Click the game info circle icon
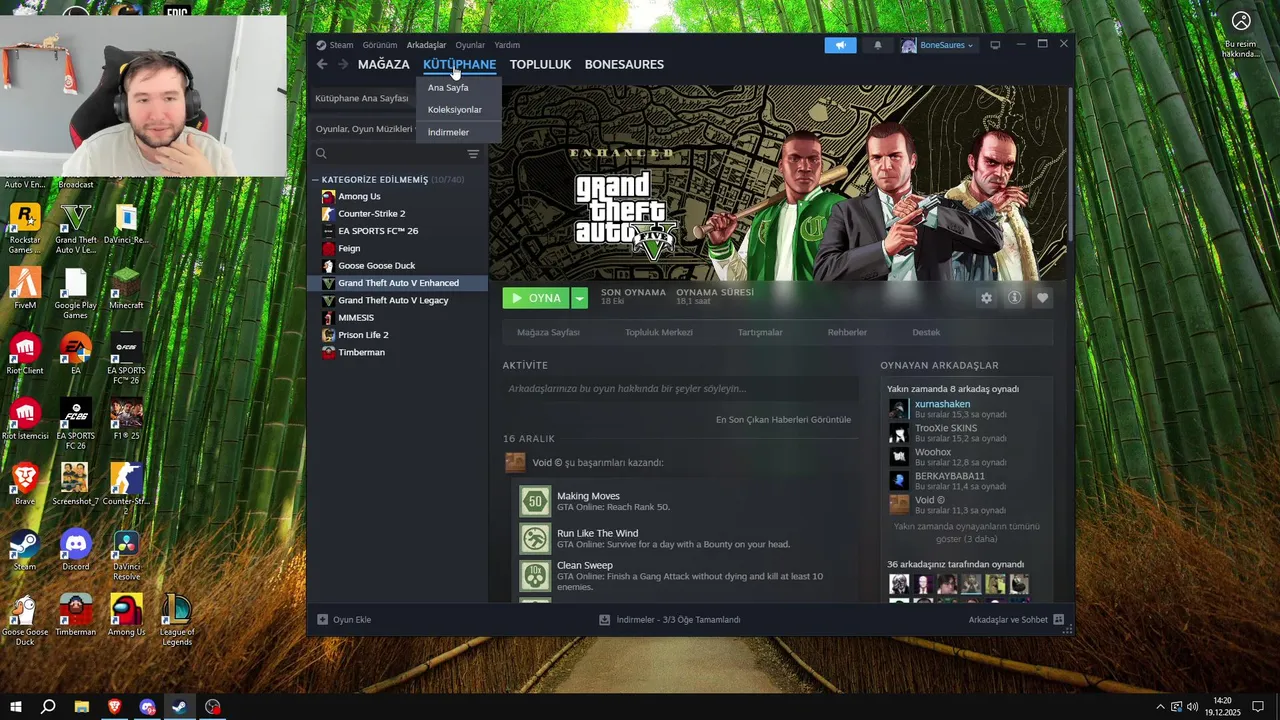Viewport: 1280px width, 720px height. click(1014, 298)
